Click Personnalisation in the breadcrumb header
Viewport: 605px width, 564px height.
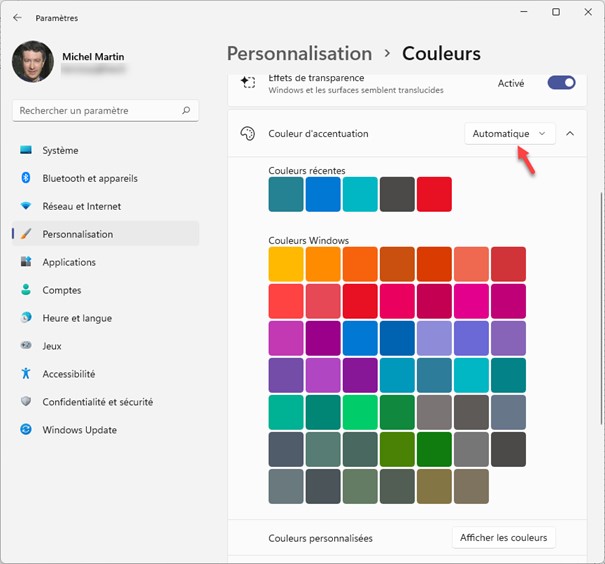[x=299, y=54]
